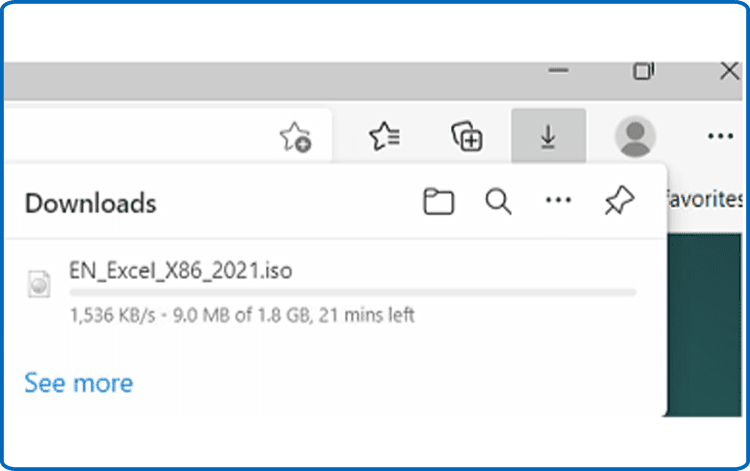Open Downloads panel more options menu

click(558, 203)
